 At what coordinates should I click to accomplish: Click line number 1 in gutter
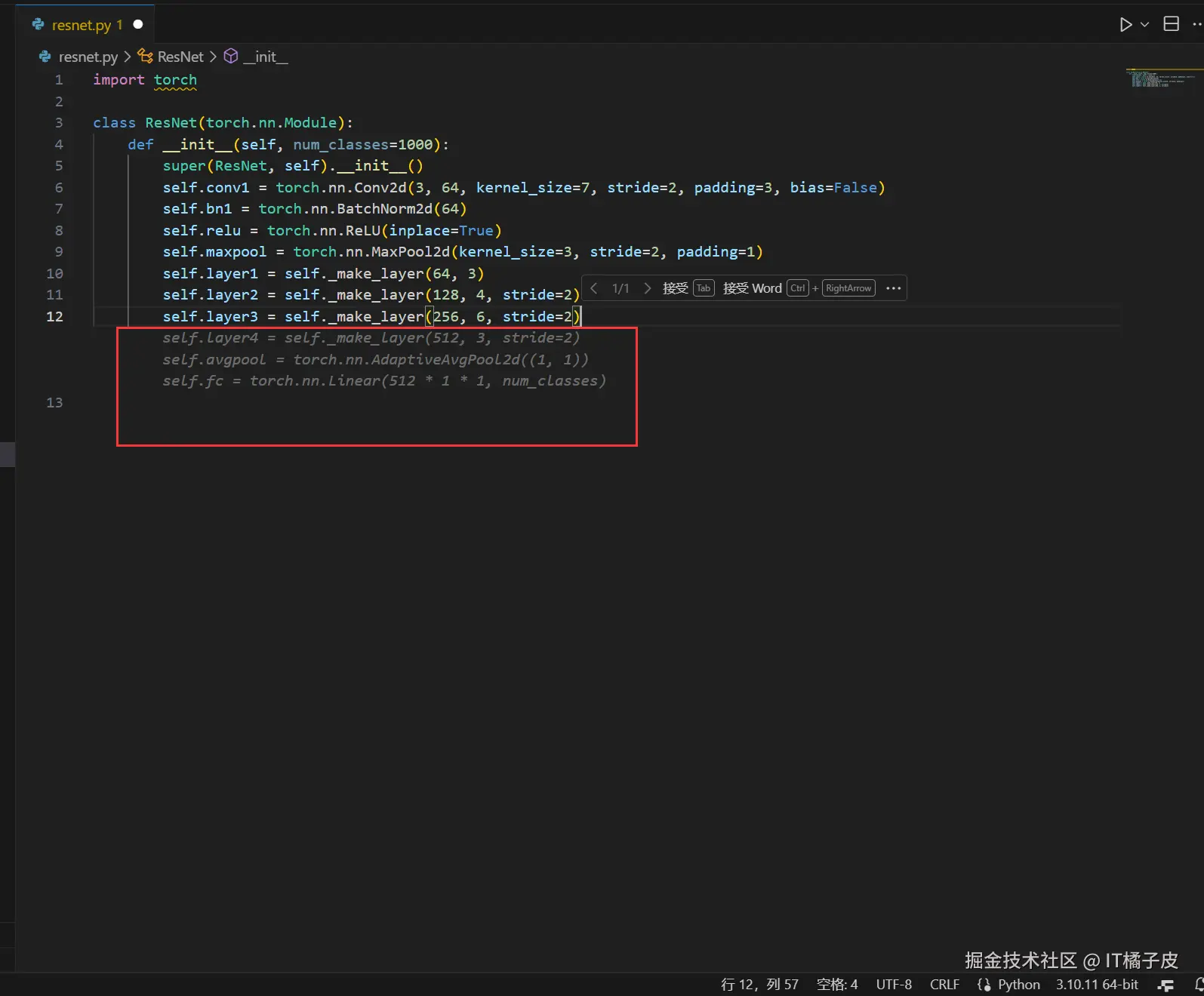59,80
